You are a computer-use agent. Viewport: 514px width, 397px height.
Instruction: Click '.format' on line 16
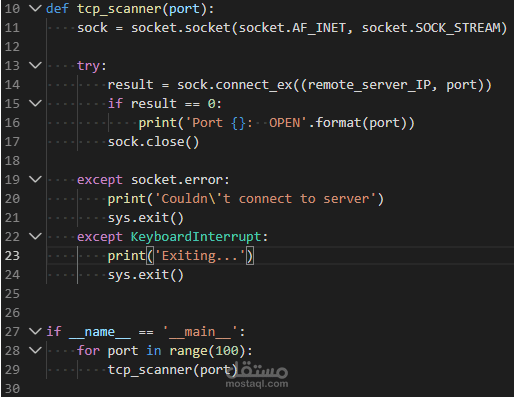coord(335,123)
